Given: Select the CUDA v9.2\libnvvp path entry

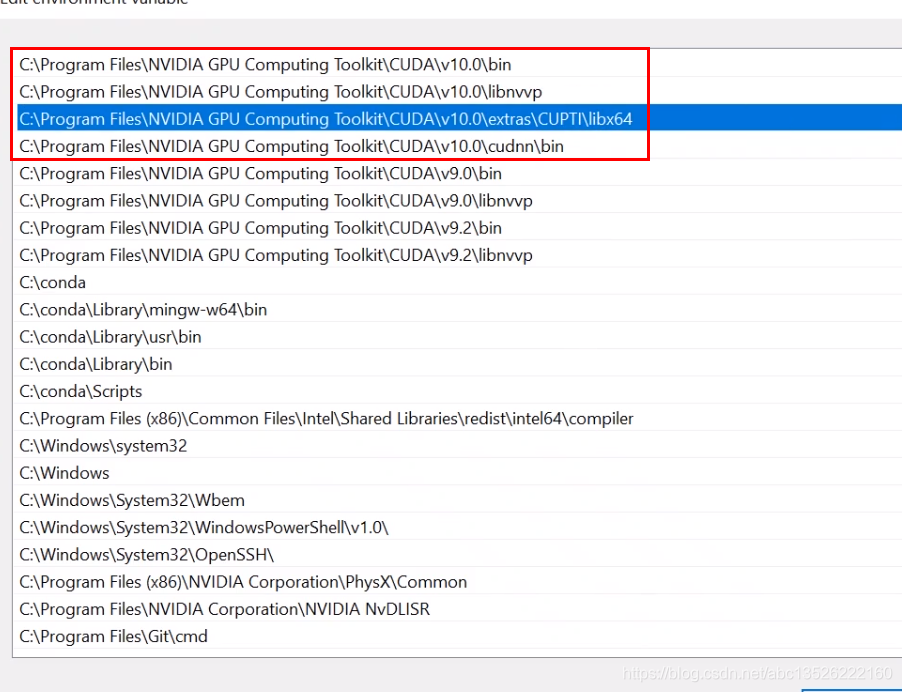Looking at the screenshot, I should pyautogui.click(x=459, y=255).
